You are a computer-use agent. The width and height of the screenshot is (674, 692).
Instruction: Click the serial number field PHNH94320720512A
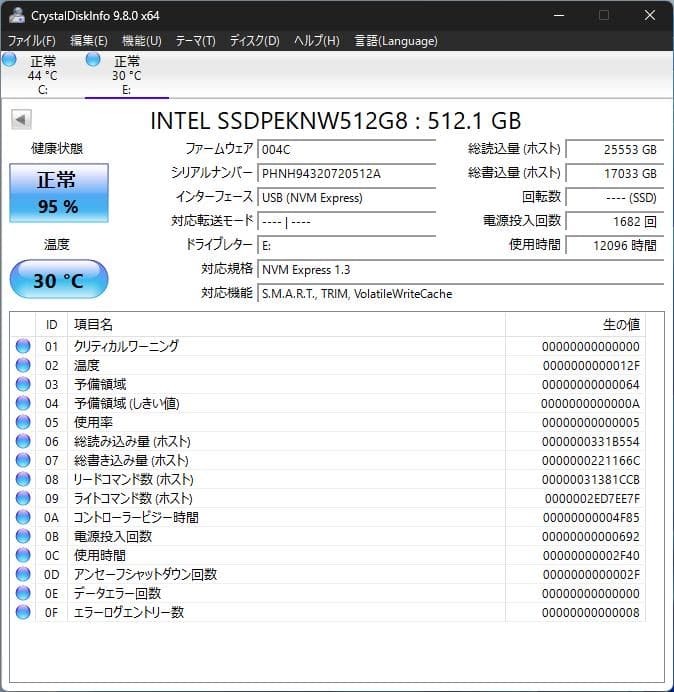(x=346, y=173)
